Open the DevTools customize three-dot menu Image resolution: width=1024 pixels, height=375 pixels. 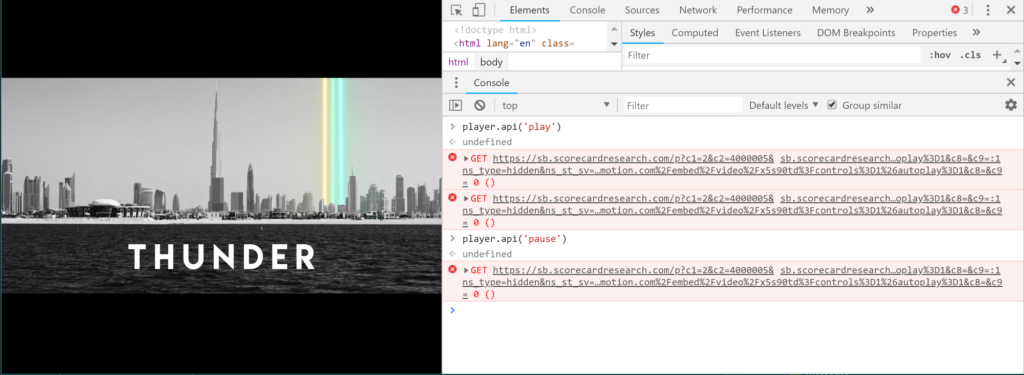coord(987,10)
